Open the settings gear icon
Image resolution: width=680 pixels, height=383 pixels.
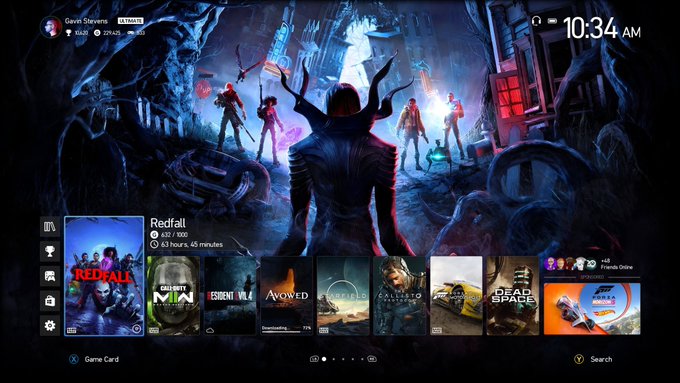point(50,325)
